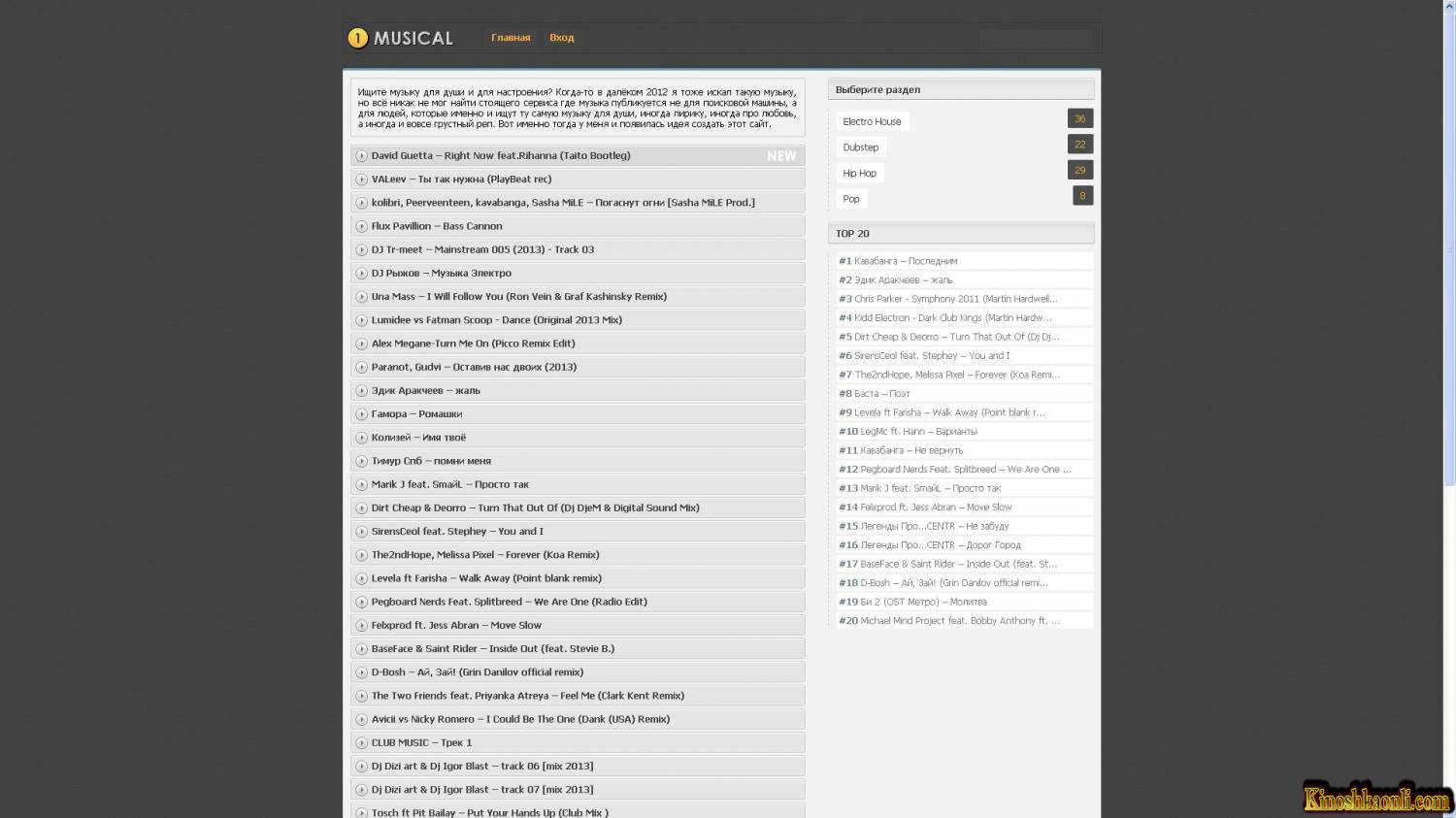The height and width of the screenshot is (818, 1456).
Task: Click play icon for Paranot, Gudvi track
Action: [x=361, y=367]
